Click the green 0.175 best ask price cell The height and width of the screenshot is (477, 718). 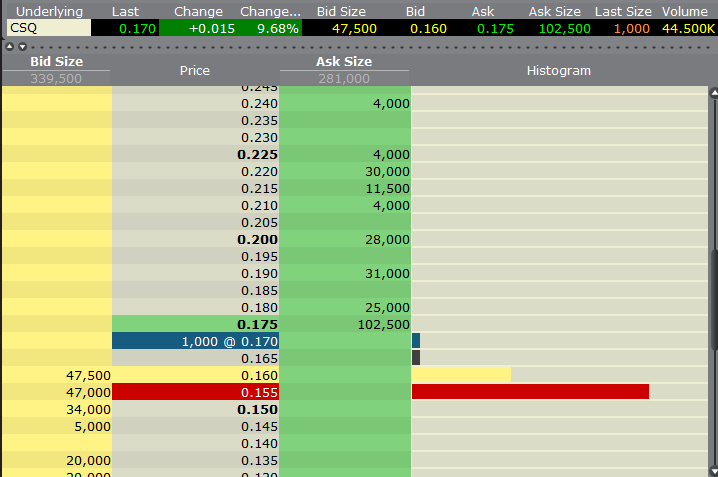195,324
